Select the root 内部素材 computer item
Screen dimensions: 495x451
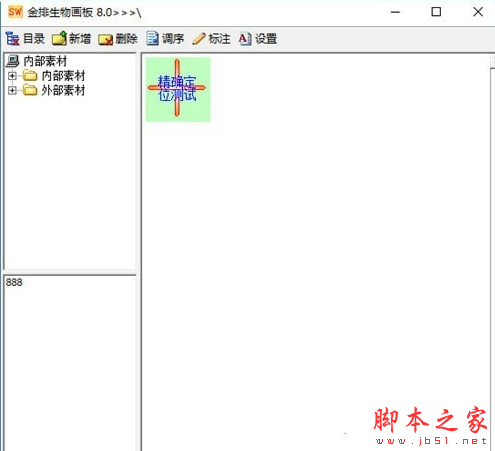(x=45, y=61)
